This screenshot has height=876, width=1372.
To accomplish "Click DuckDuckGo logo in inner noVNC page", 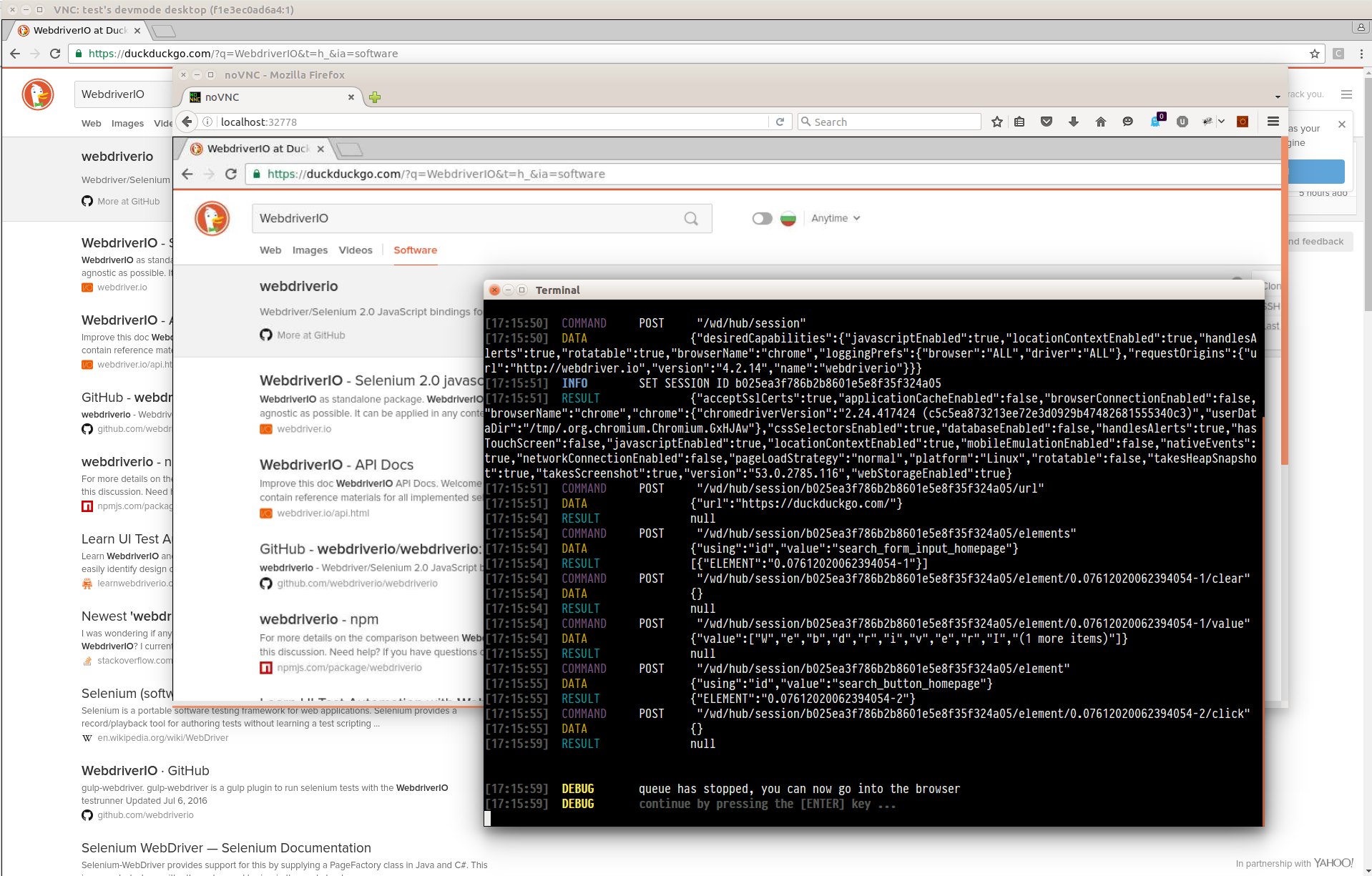I will 212,218.
